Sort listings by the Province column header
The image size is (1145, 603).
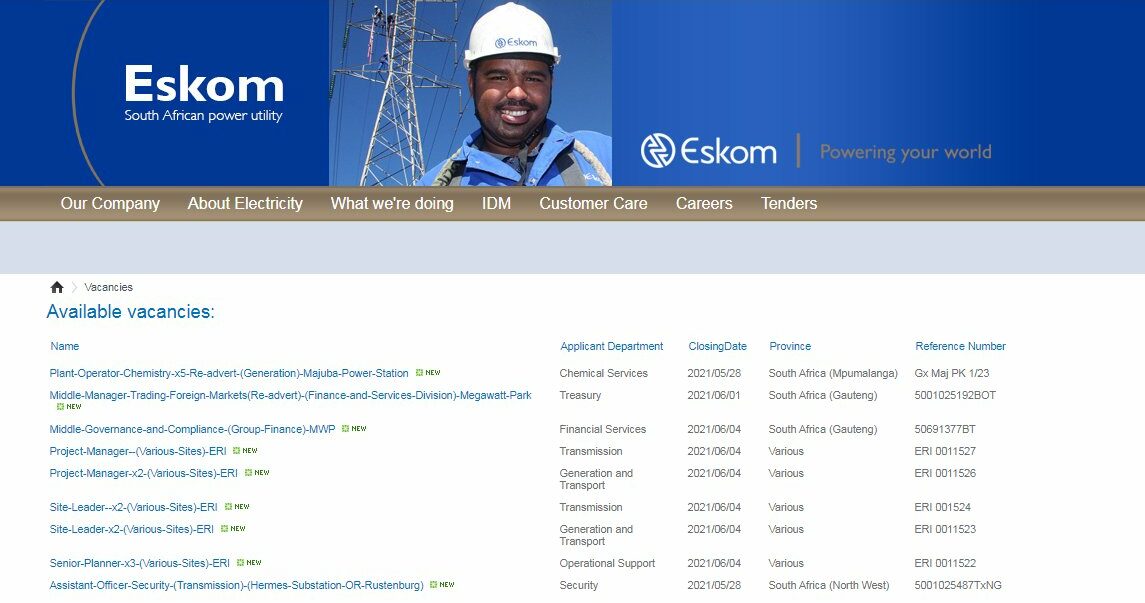click(x=790, y=346)
